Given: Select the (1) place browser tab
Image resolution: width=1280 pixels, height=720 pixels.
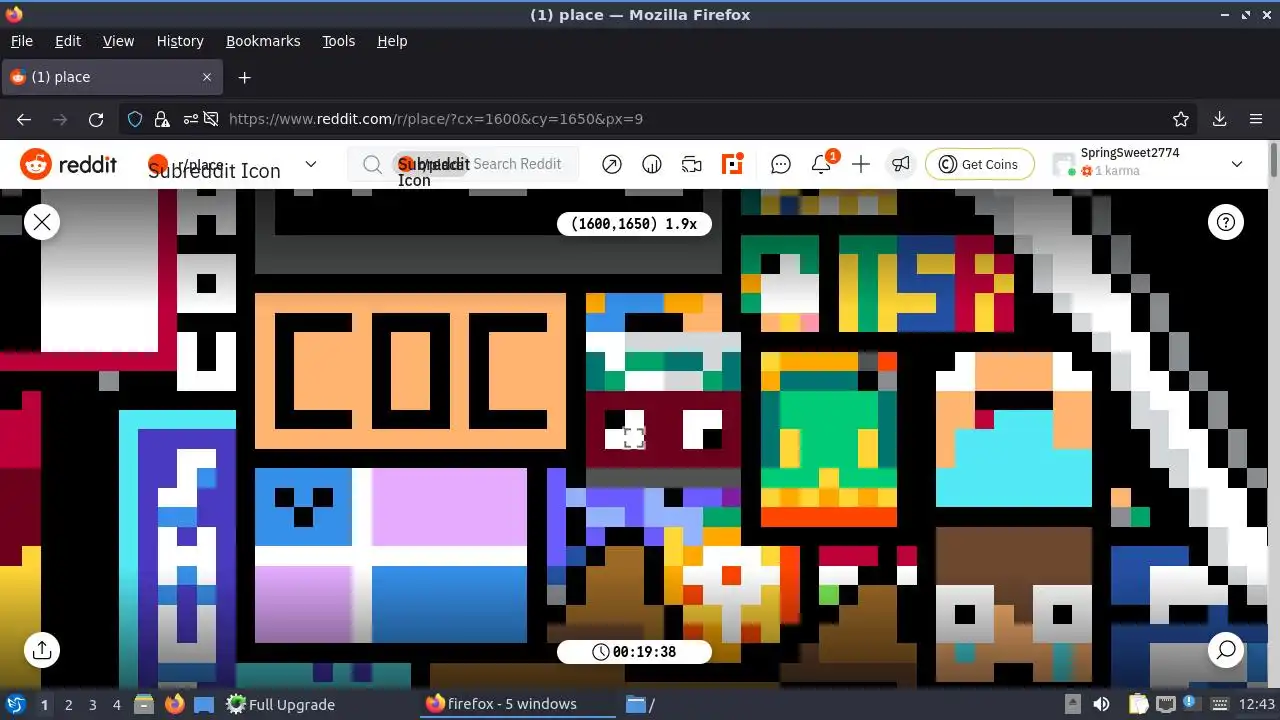Looking at the screenshot, I should [112, 77].
